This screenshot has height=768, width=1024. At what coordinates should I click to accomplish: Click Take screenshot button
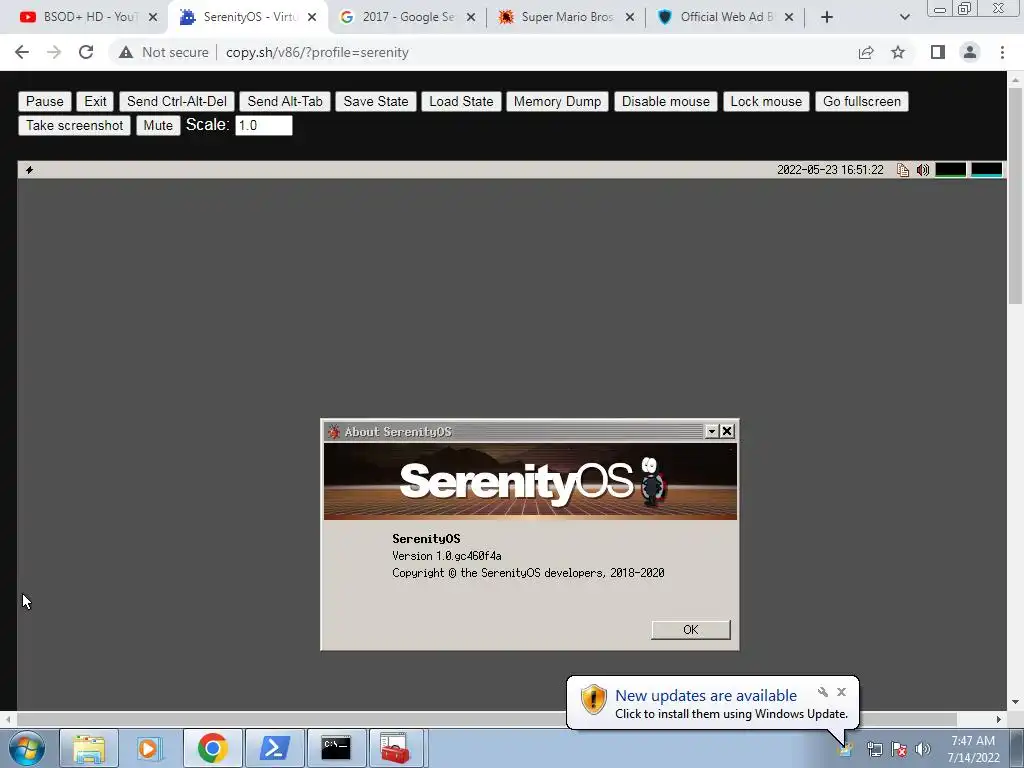pos(74,125)
